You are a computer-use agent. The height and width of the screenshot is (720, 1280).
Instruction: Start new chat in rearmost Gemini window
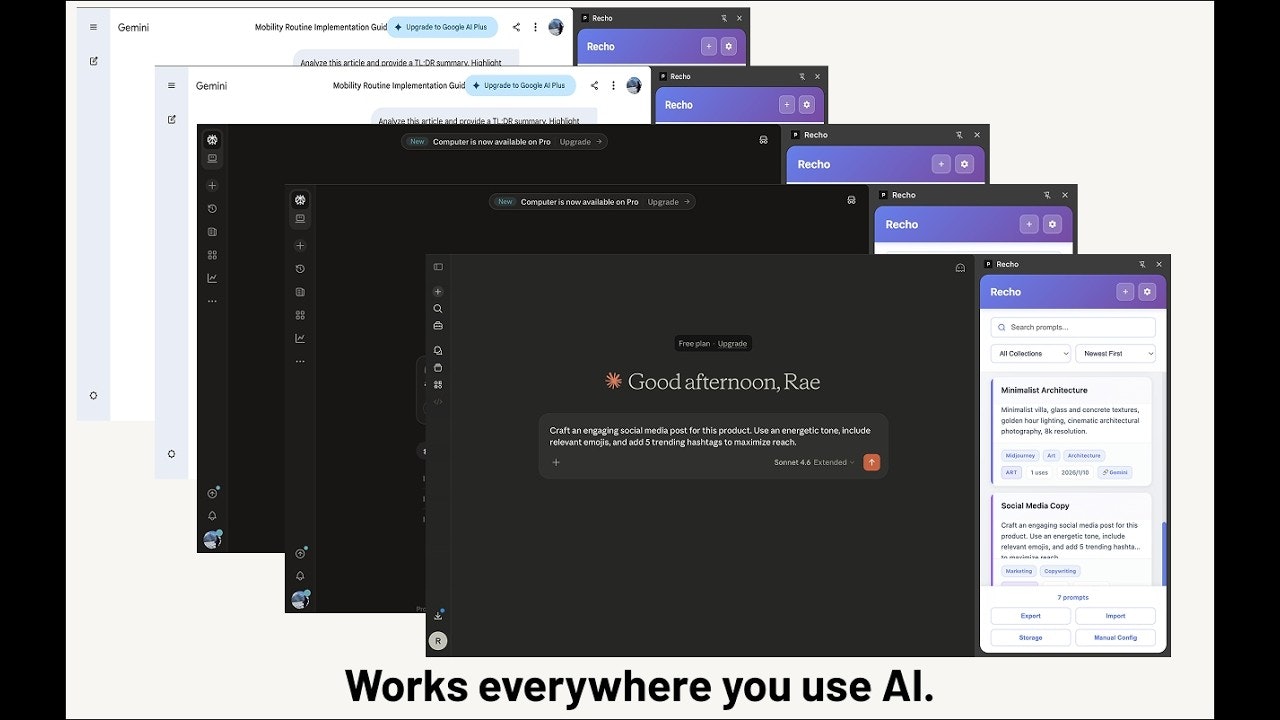click(93, 61)
